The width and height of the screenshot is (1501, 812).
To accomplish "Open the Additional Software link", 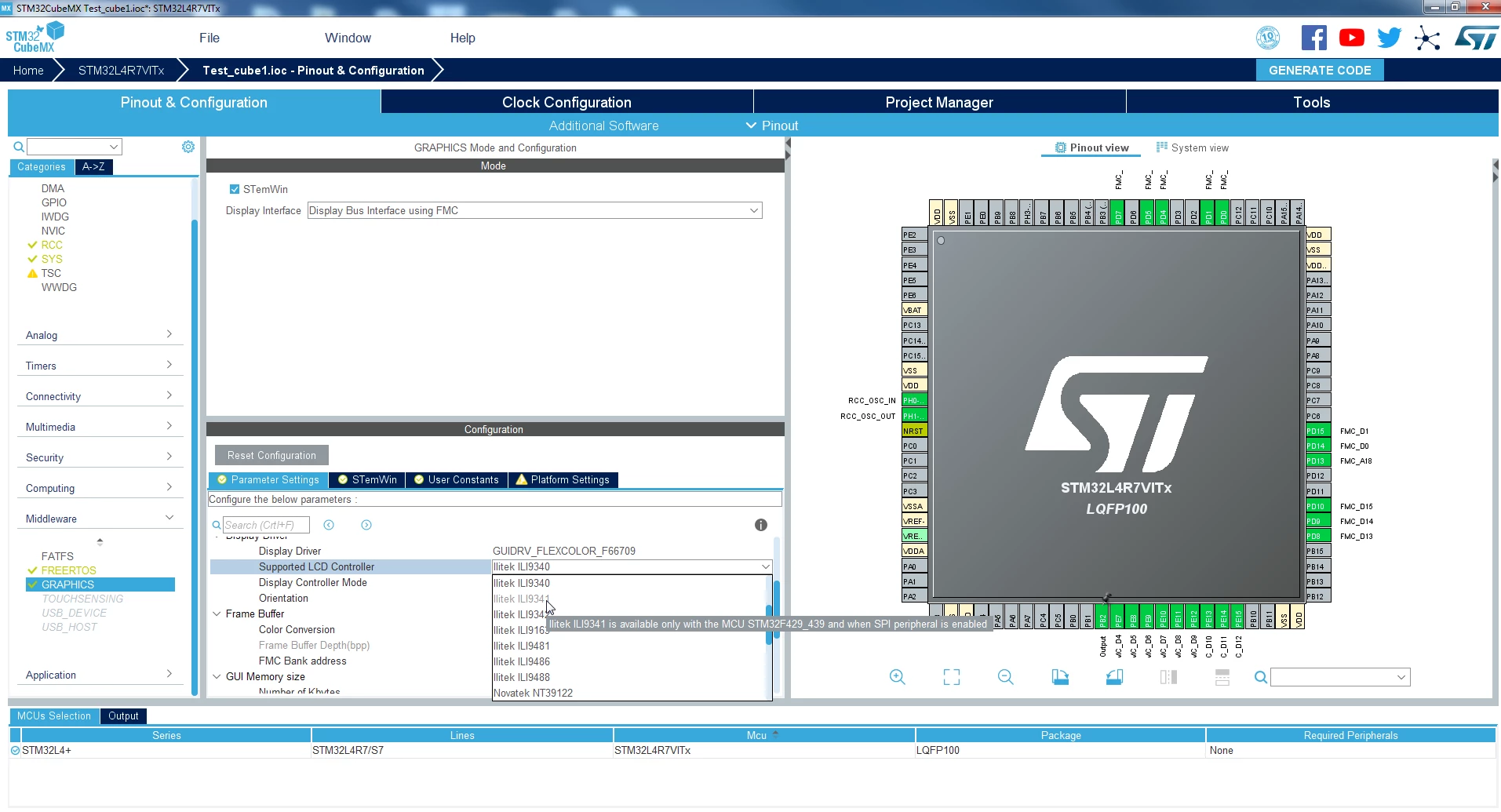I will [x=603, y=126].
